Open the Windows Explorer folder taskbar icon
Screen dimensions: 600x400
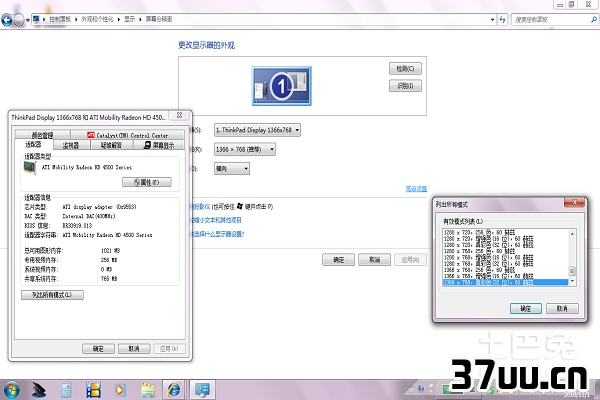pyautogui.click(x=147, y=390)
